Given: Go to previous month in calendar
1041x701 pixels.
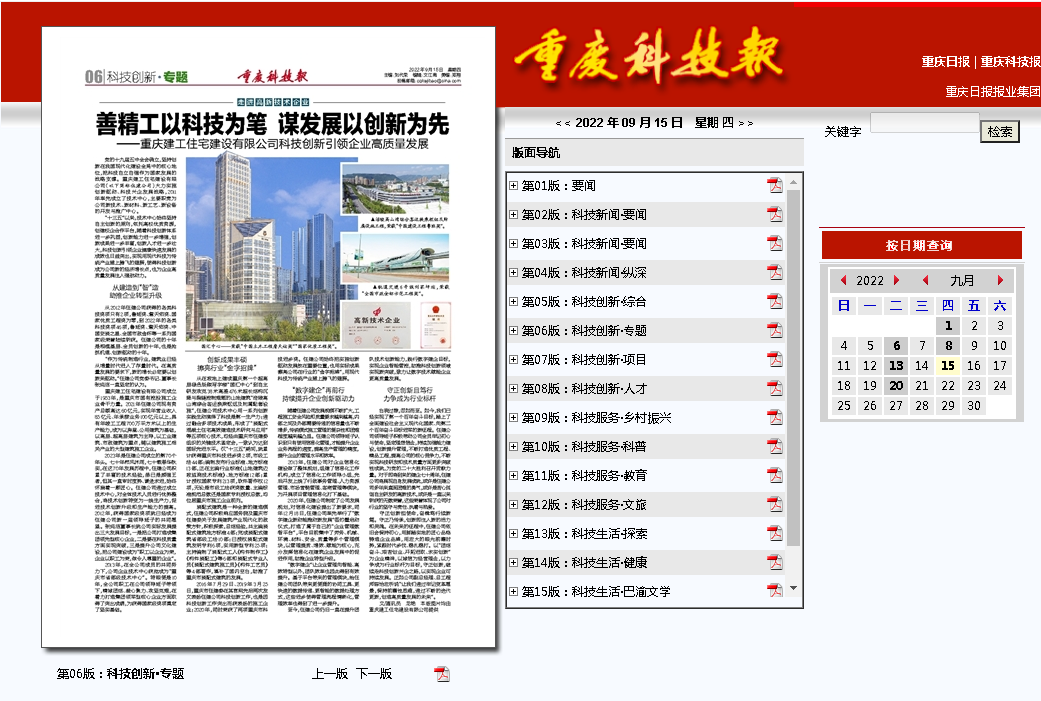Looking at the screenshot, I should [x=925, y=280].
